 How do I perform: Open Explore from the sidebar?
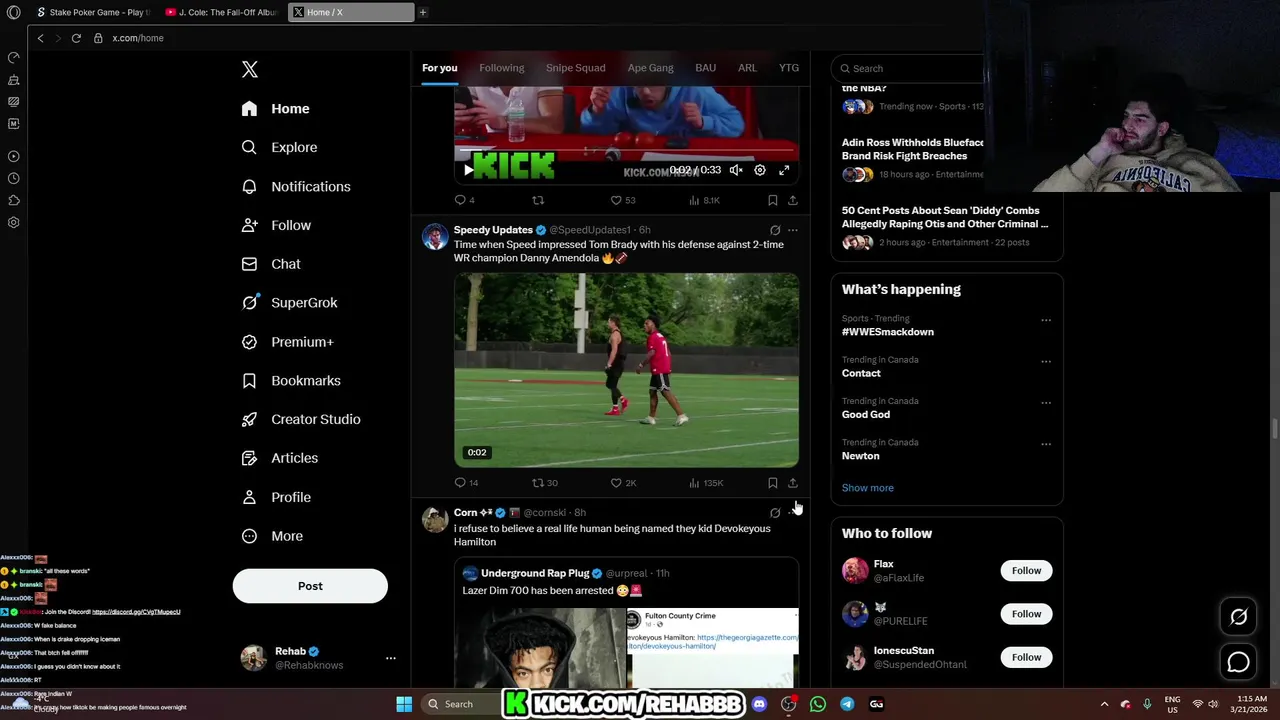(280, 147)
